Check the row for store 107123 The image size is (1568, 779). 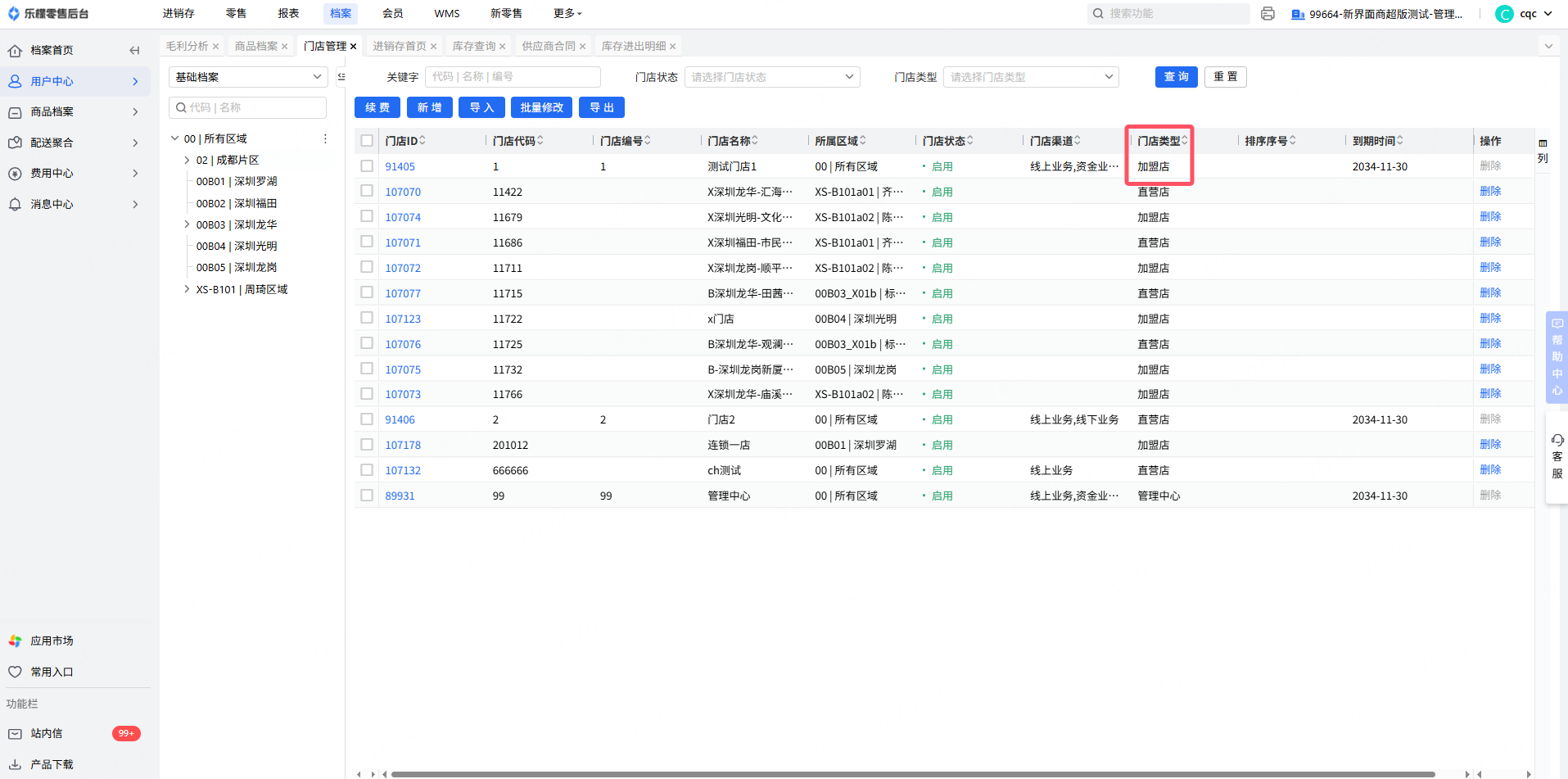tap(367, 319)
